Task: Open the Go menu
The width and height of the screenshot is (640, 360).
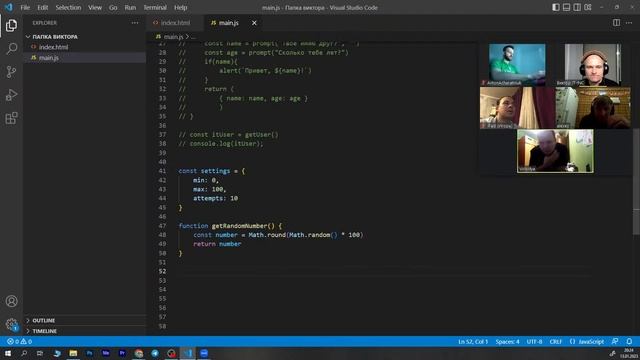Action: pos(113,7)
